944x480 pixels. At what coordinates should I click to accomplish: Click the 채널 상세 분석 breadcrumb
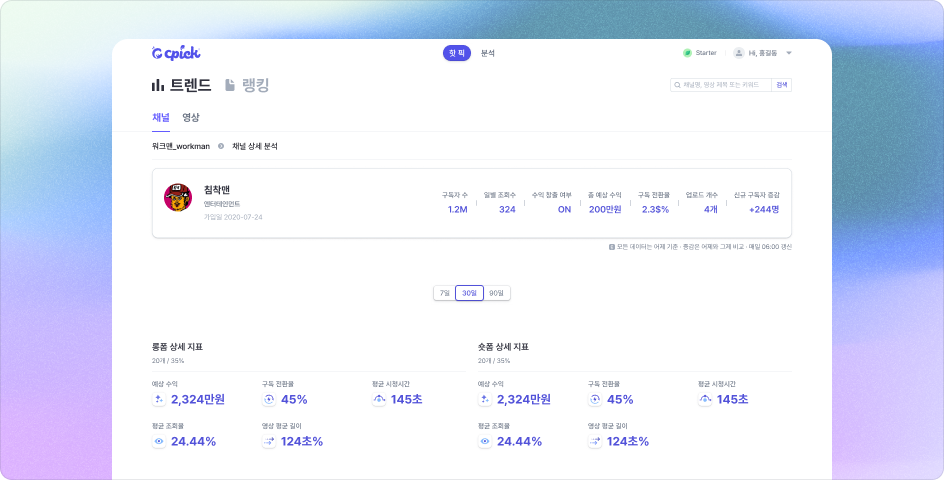coord(255,146)
